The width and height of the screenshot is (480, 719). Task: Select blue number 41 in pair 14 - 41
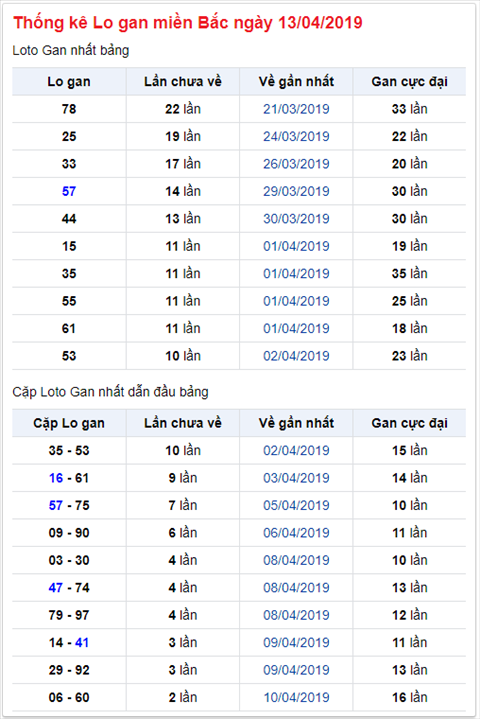pyautogui.click(x=82, y=643)
